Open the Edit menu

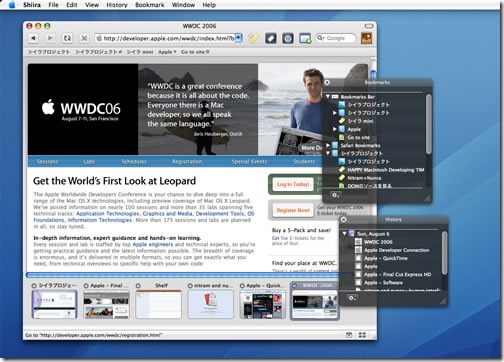pos(72,5)
